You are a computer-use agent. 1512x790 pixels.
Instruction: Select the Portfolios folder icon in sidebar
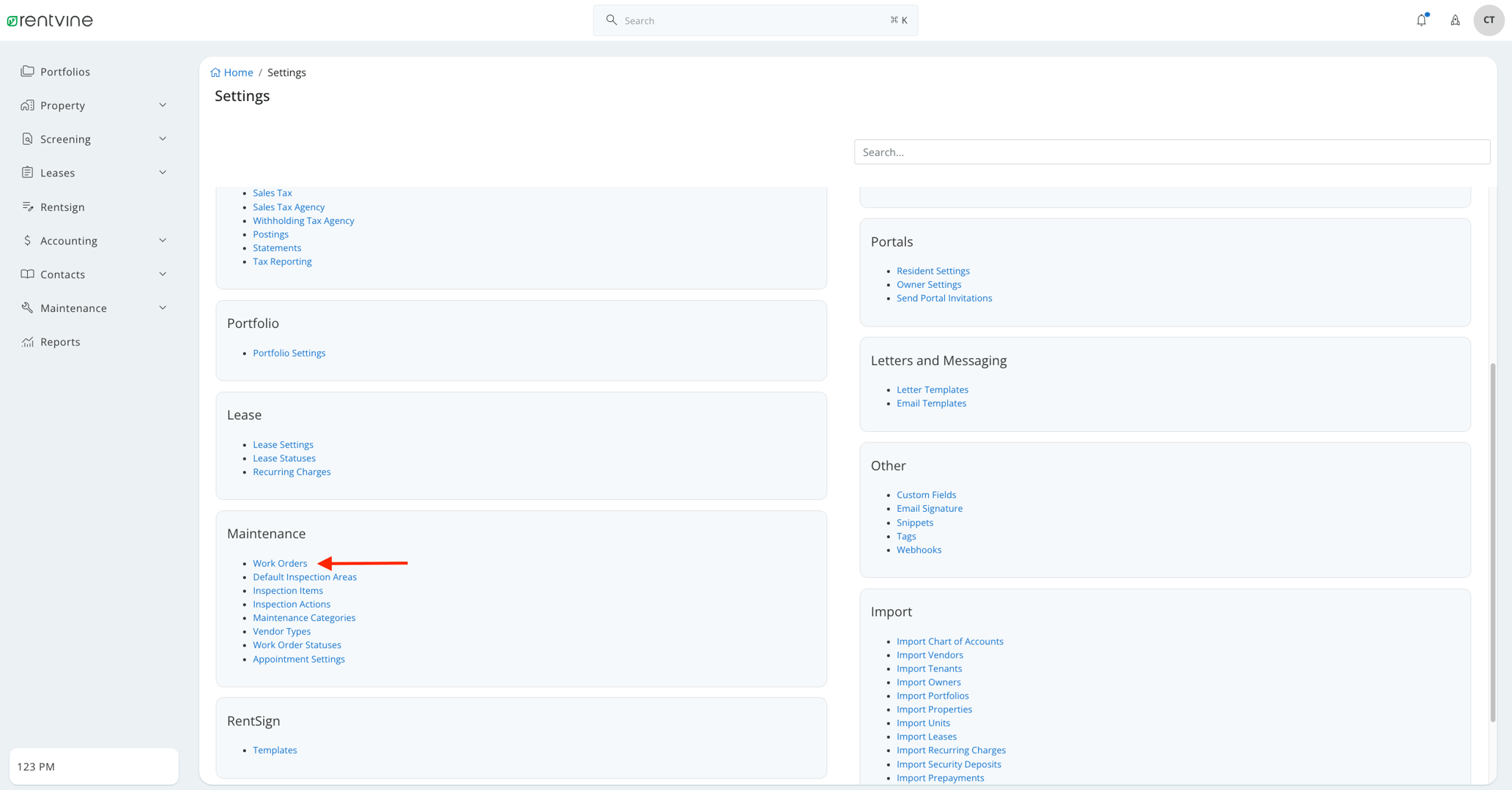coord(27,71)
